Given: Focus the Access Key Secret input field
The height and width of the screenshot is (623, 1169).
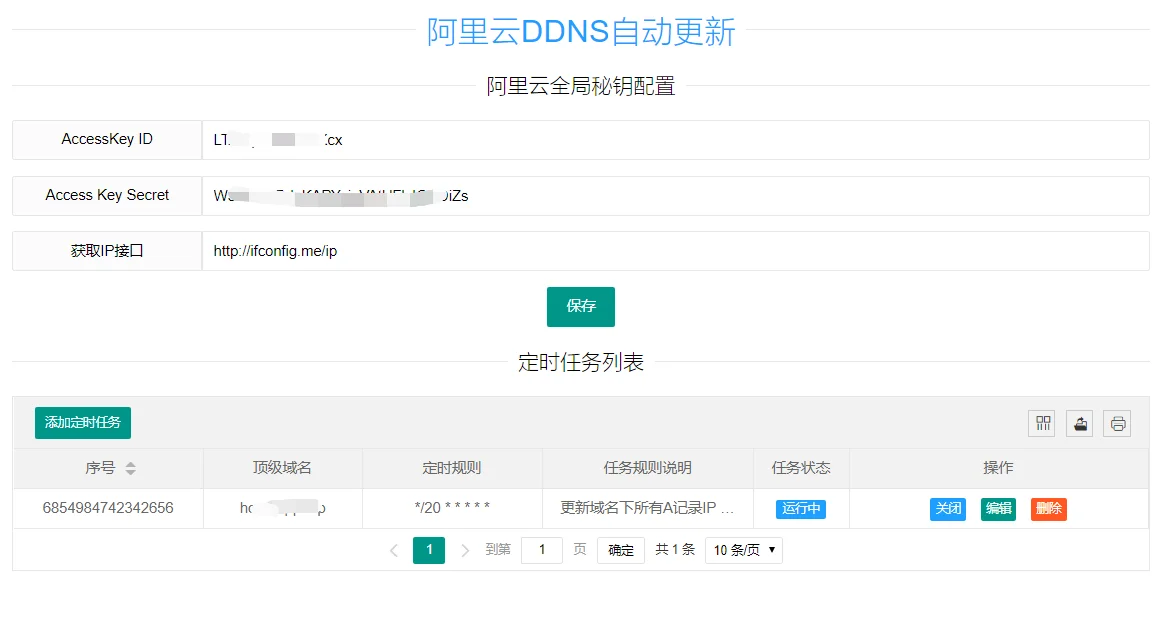Looking at the screenshot, I should tap(675, 196).
